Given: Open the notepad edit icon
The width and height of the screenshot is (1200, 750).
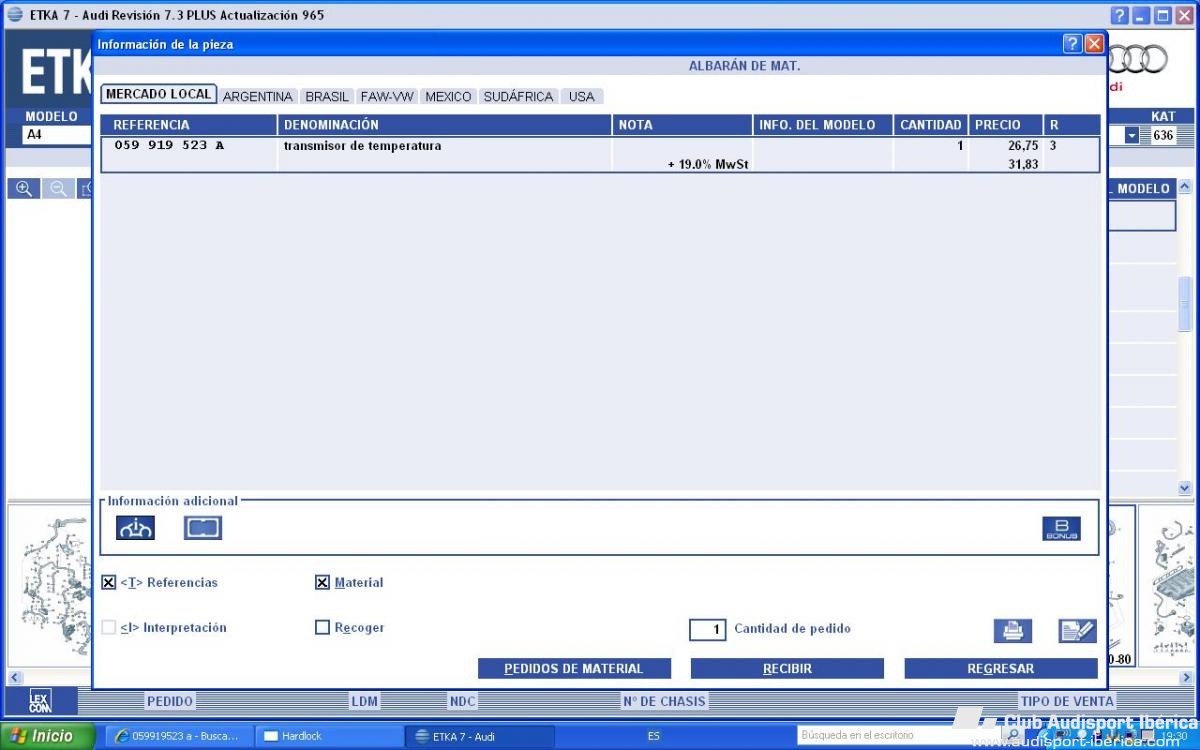Looking at the screenshot, I should (x=1078, y=631).
